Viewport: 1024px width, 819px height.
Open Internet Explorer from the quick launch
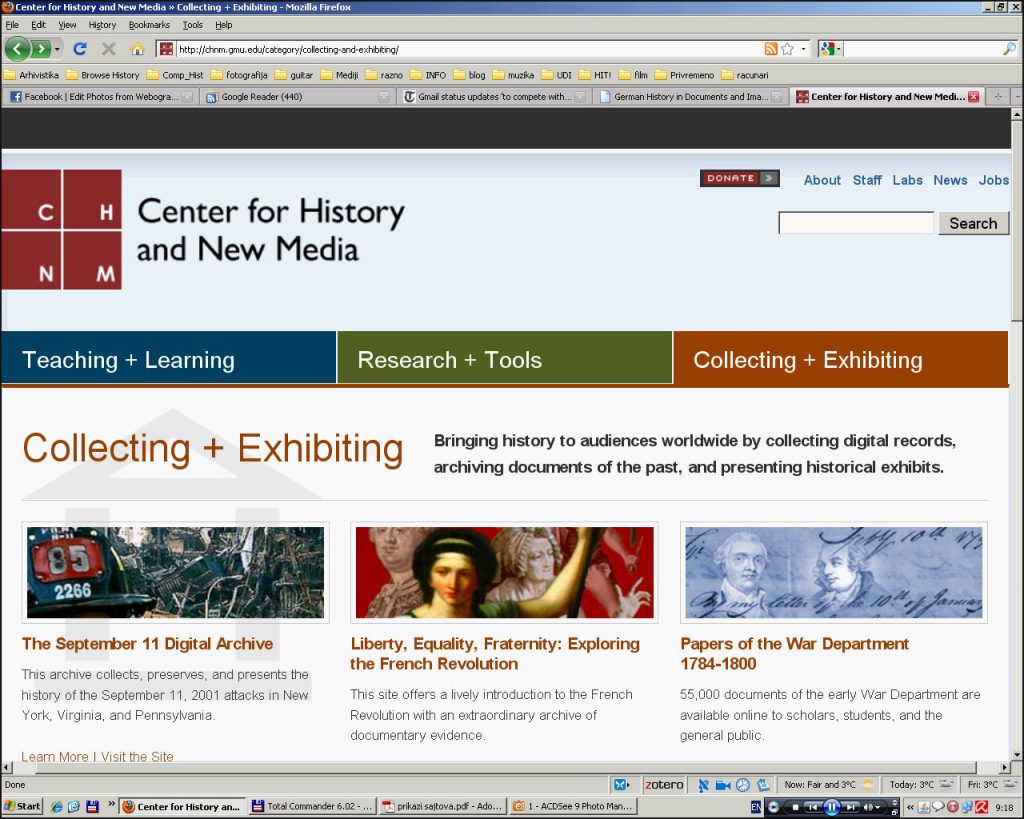coord(56,807)
